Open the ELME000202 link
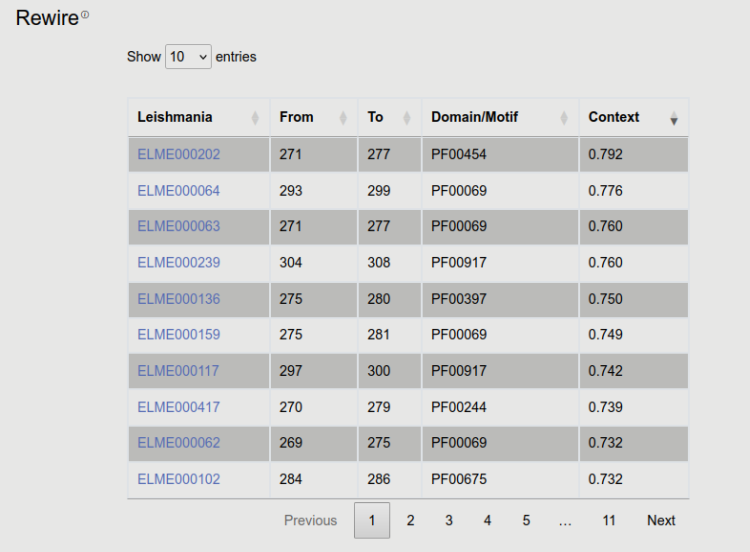750x552 pixels. [179, 155]
